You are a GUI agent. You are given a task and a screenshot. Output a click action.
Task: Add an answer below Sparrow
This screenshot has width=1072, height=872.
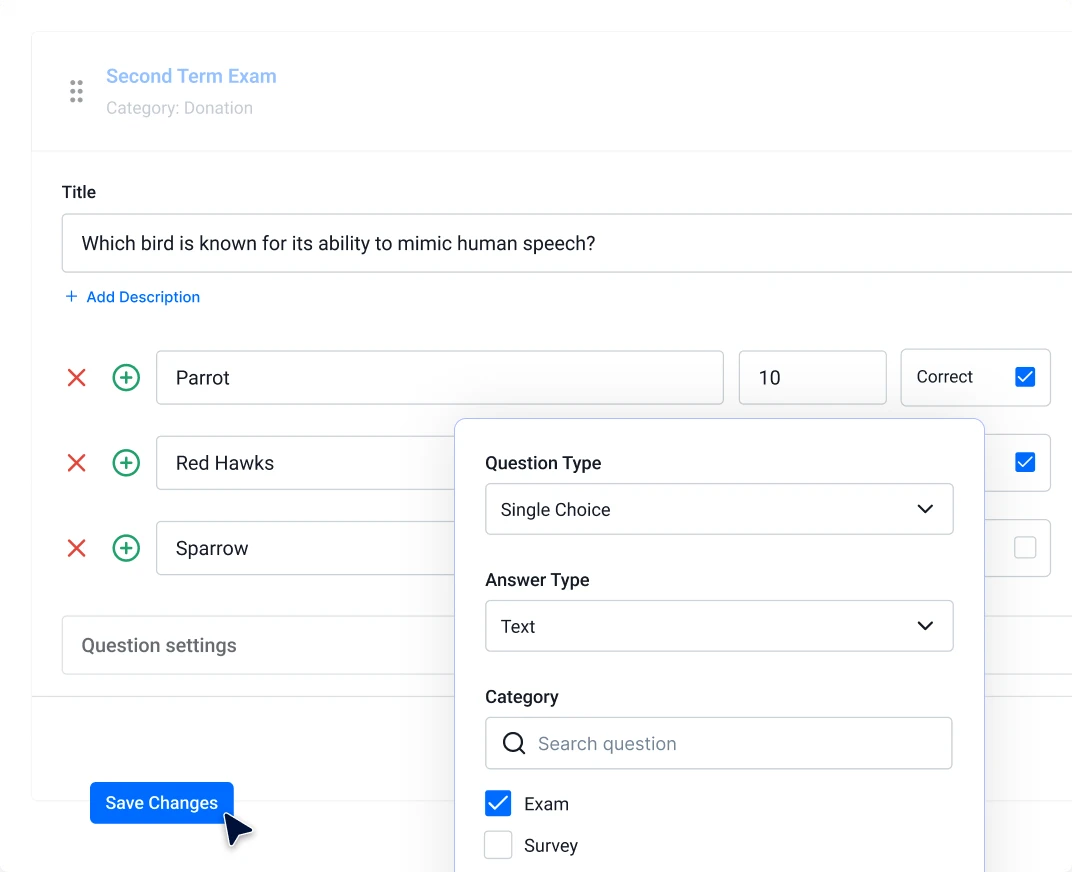(x=126, y=548)
